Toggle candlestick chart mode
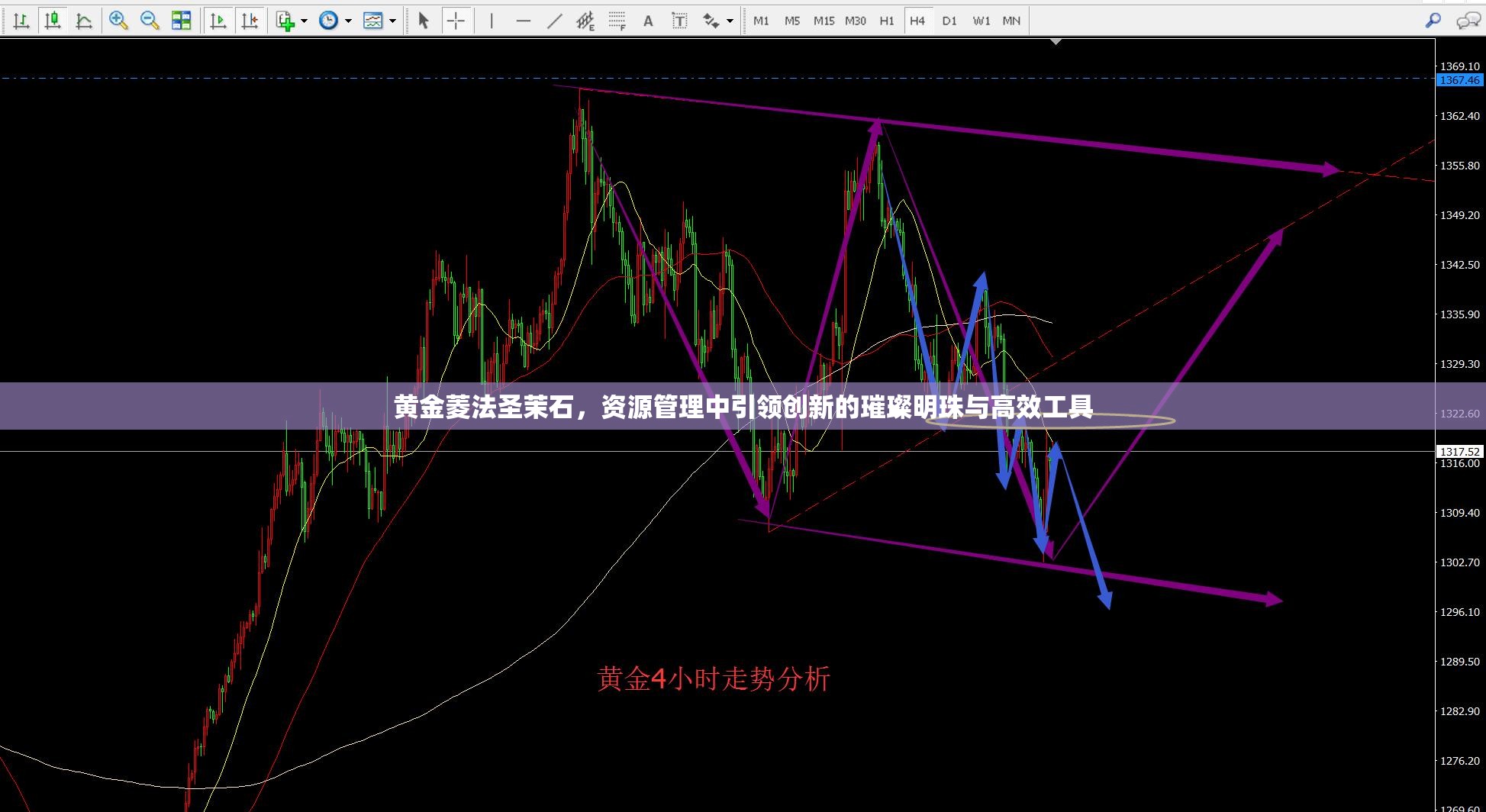This screenshot has height=812, width=1486. click(53, 21)
